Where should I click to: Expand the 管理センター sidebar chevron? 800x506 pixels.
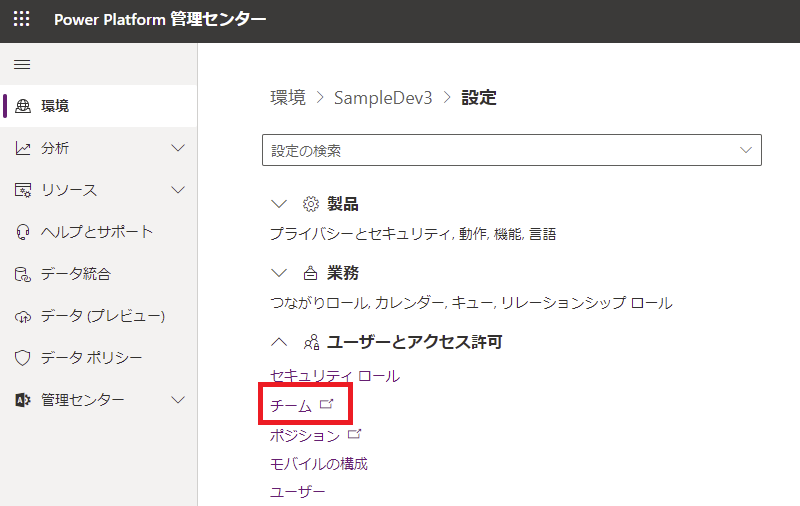tap(178, 399)
